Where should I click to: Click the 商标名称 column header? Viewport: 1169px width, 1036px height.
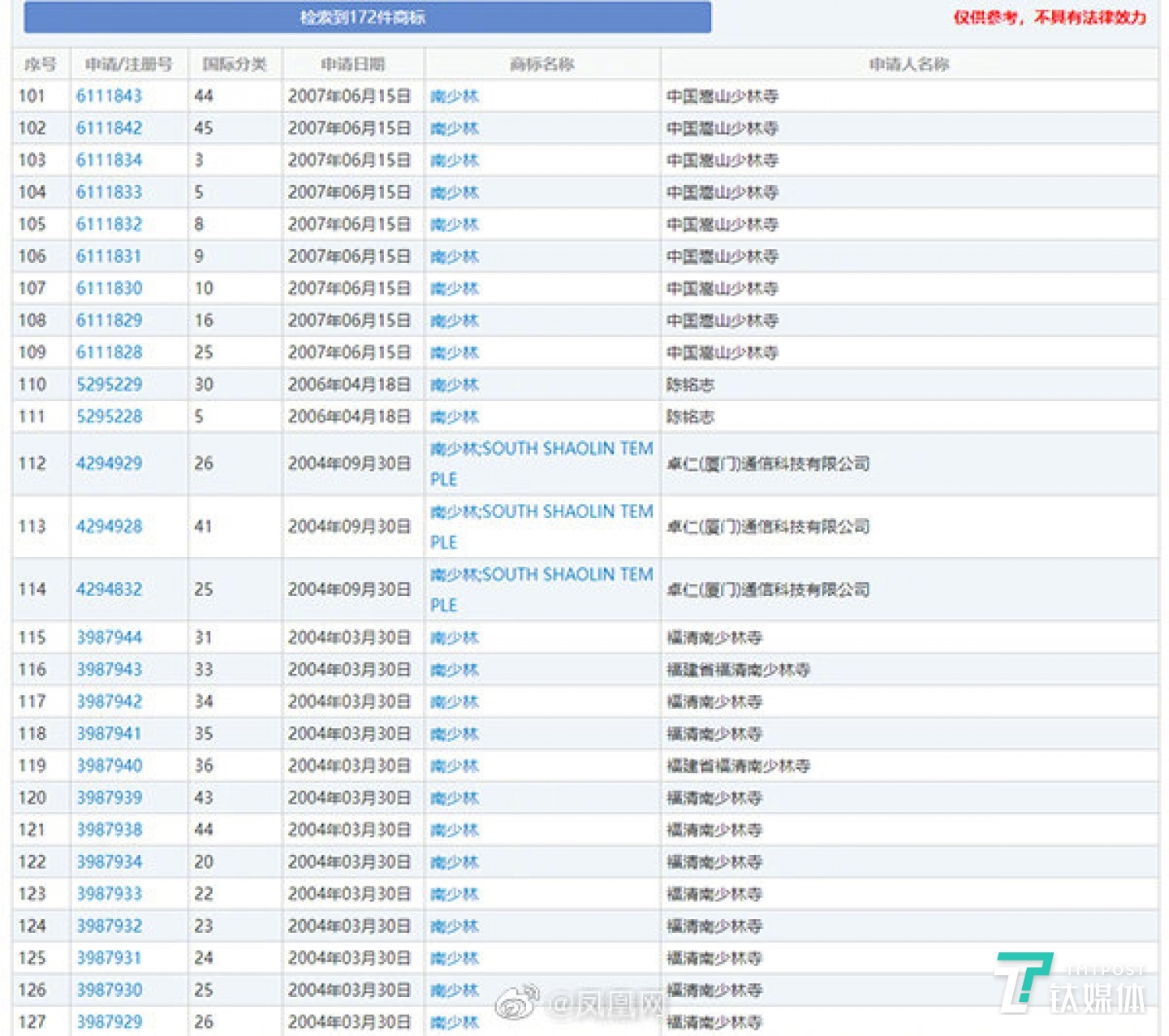click(x=541, y=63)
